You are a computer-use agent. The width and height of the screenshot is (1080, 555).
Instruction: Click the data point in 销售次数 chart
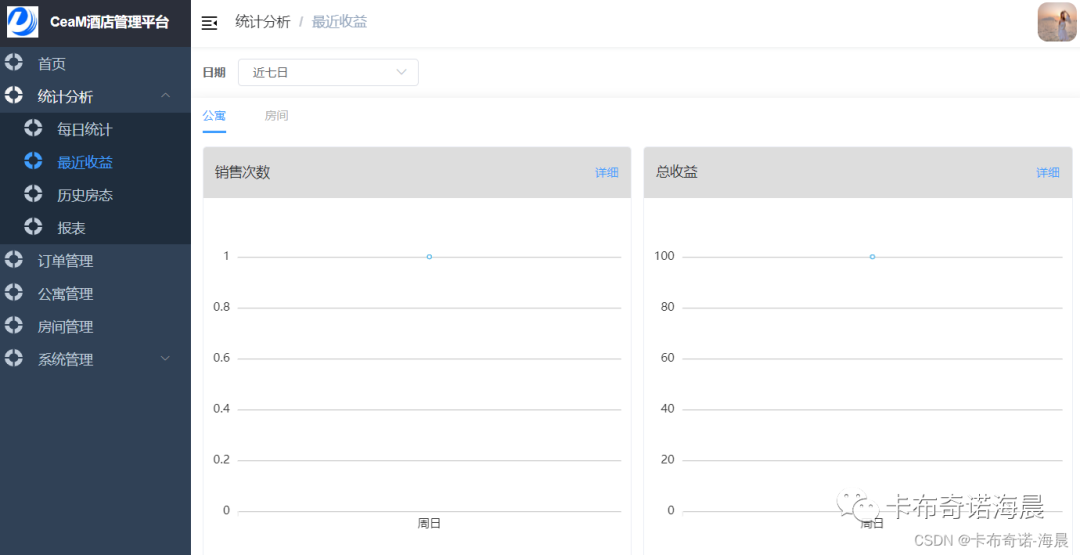click(429, 257)
